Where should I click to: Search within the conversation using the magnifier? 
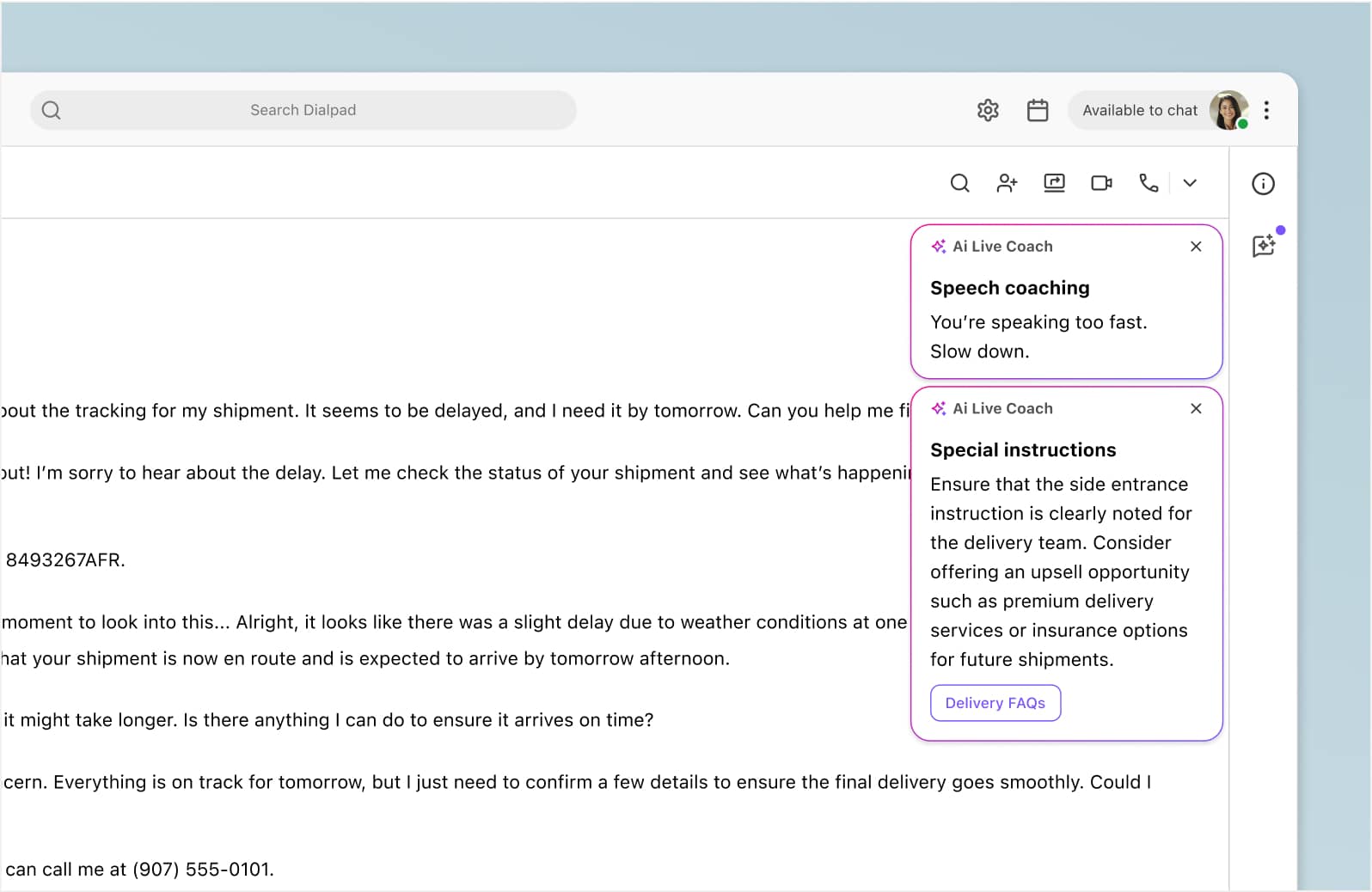(960, 183)
